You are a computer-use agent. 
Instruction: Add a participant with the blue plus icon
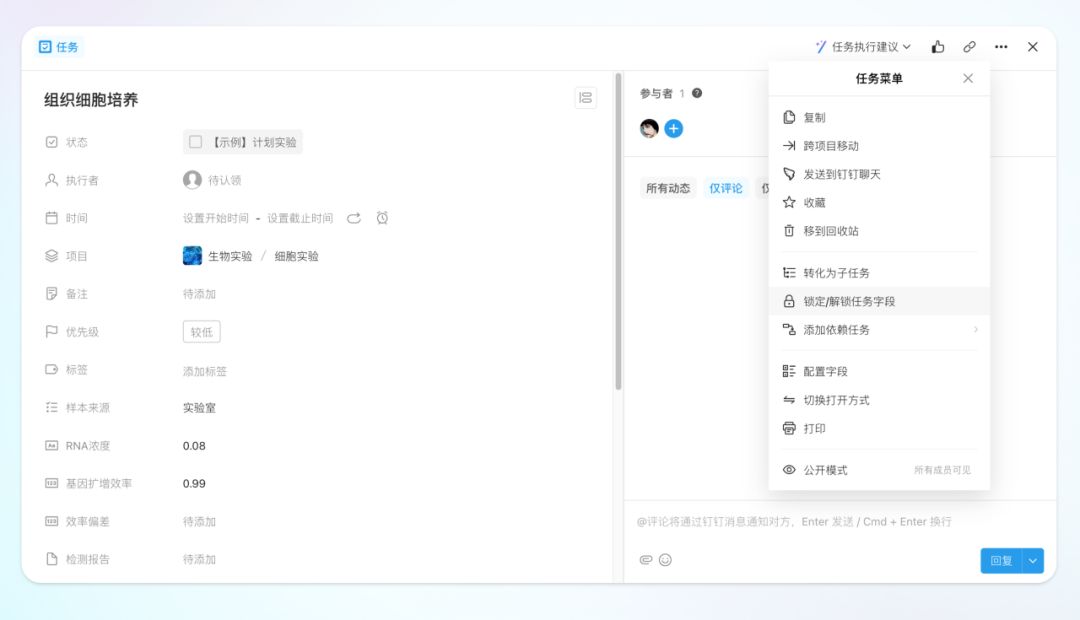click(674, 129)
